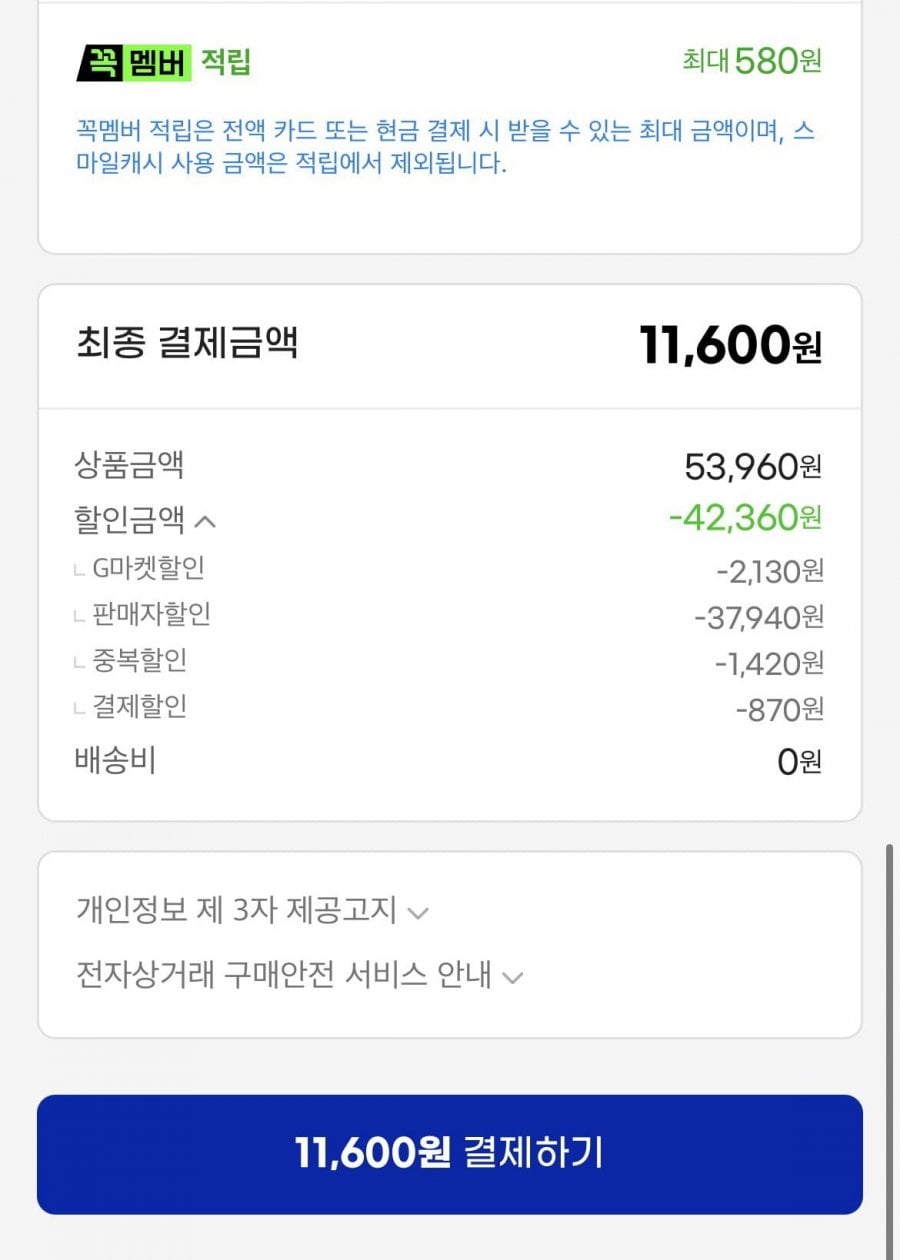Tap the 배송비 shipping fee row
Viewport: 900px width, 1260px height.
[x=450, y=761]
